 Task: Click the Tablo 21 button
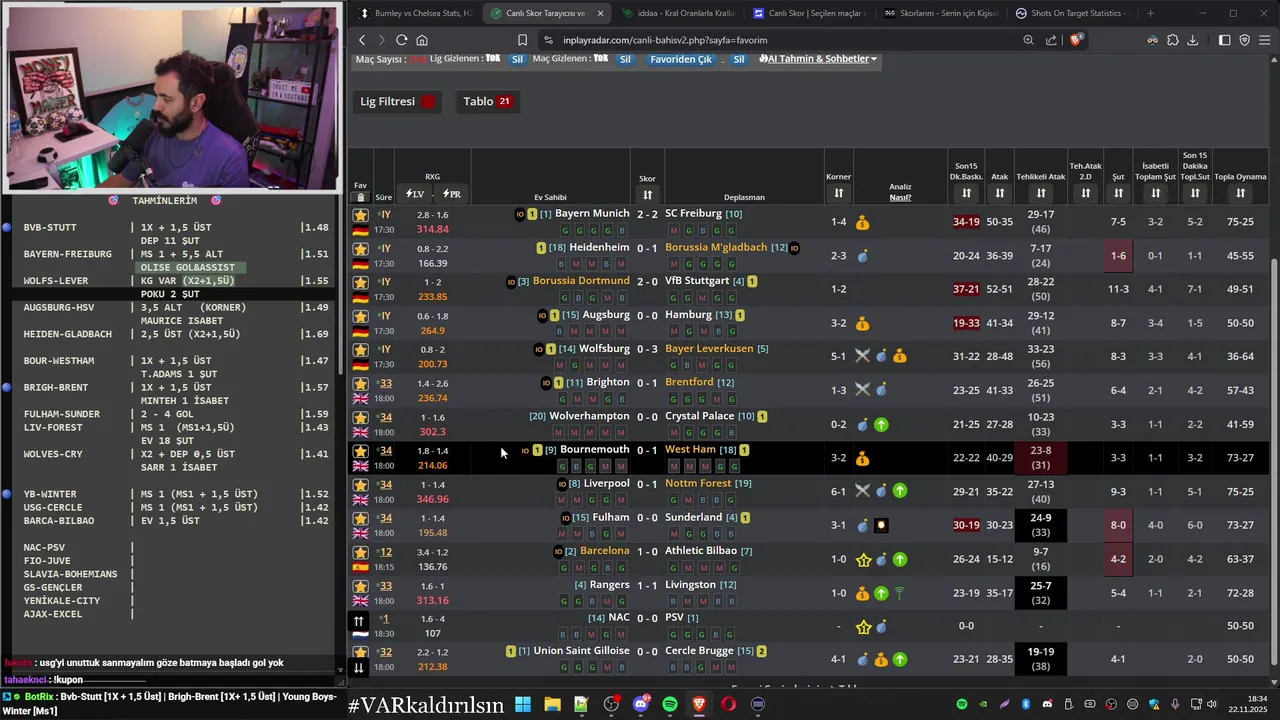(x=486, y=101)
